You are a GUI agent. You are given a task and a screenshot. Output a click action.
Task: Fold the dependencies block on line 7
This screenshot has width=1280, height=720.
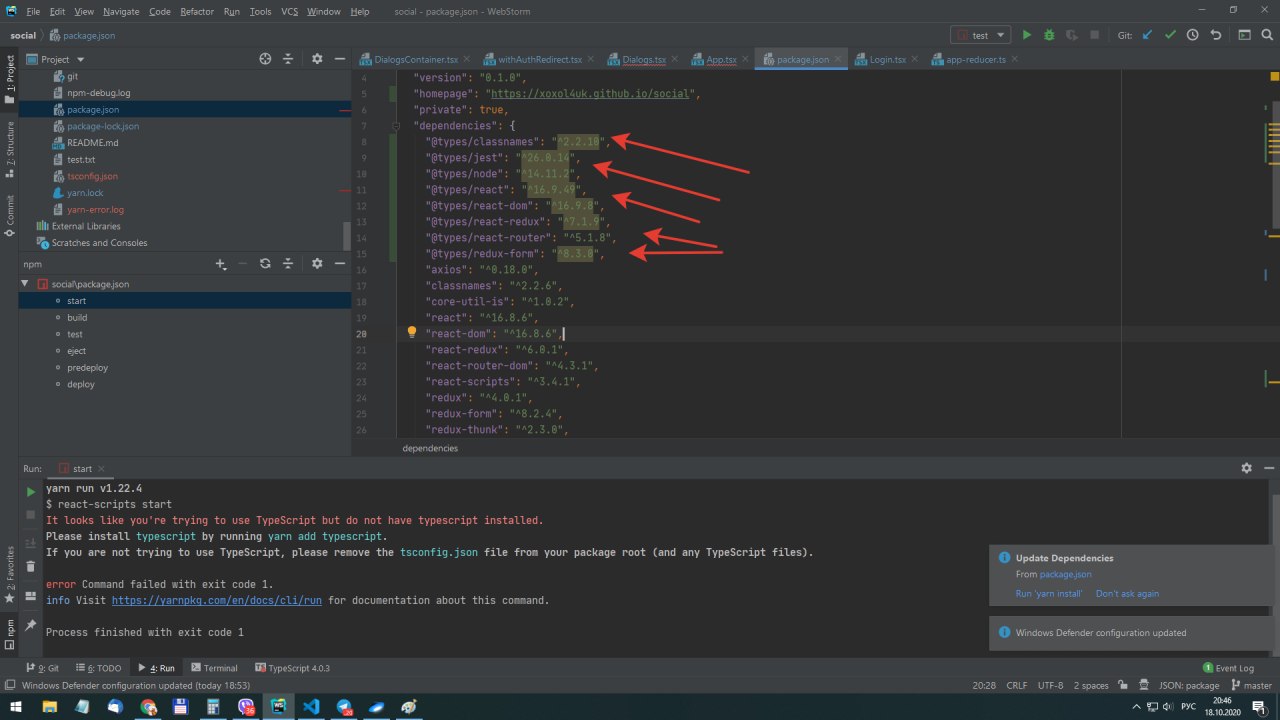(397, 126)
